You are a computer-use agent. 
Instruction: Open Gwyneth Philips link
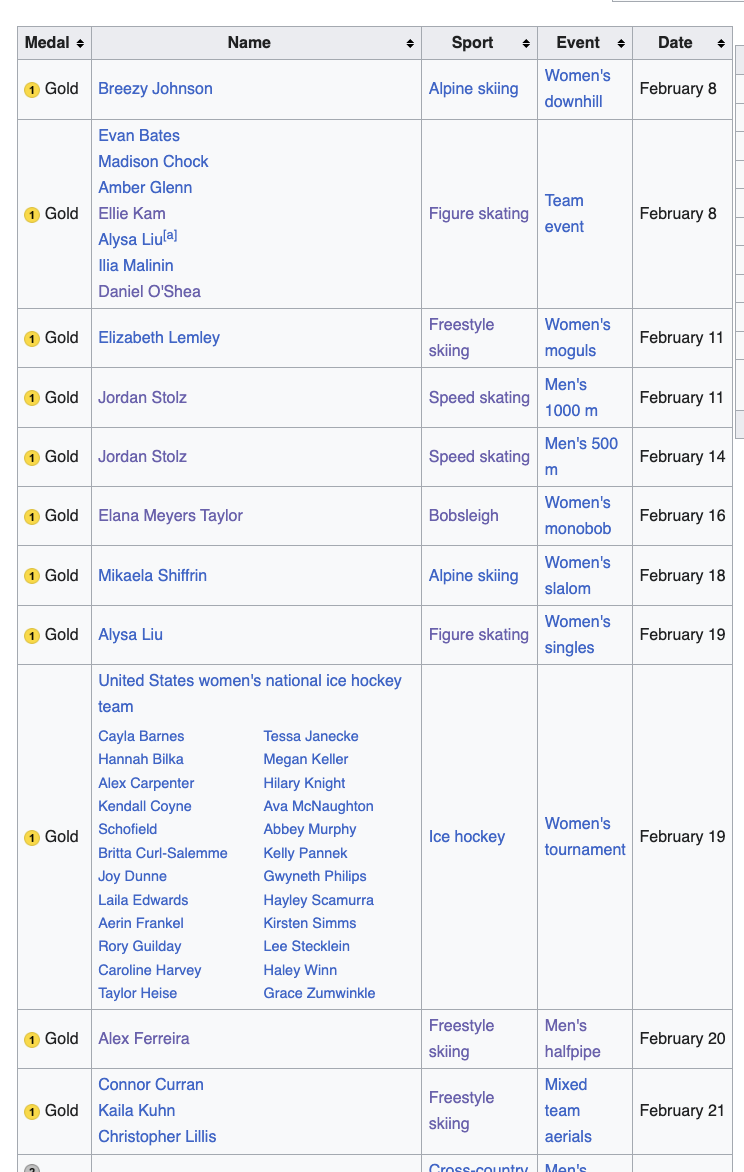pyautogui.click(x=315, y=876)
